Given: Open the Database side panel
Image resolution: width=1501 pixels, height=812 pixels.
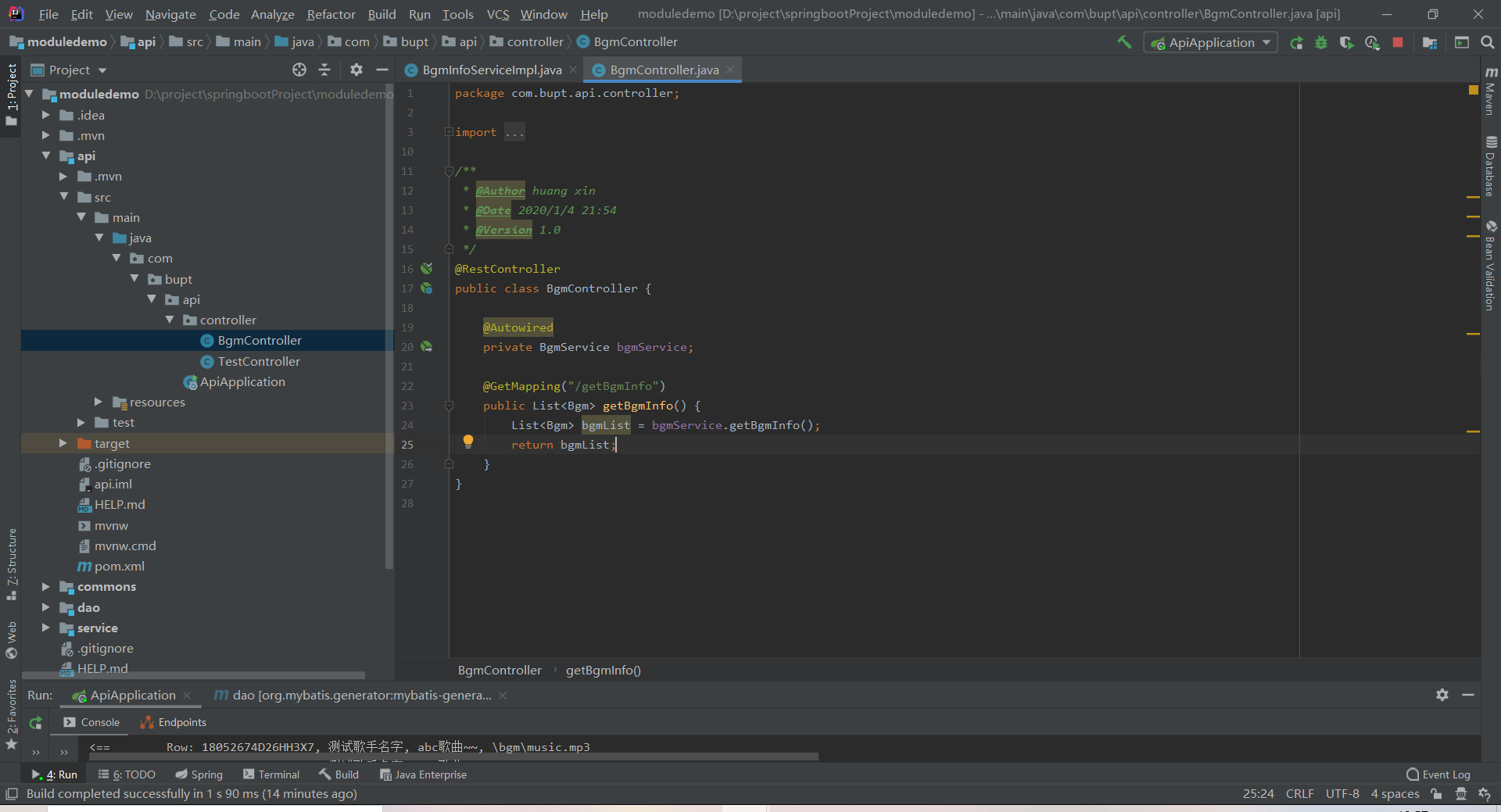Looking at the screenshot, I should point(1491,166).
